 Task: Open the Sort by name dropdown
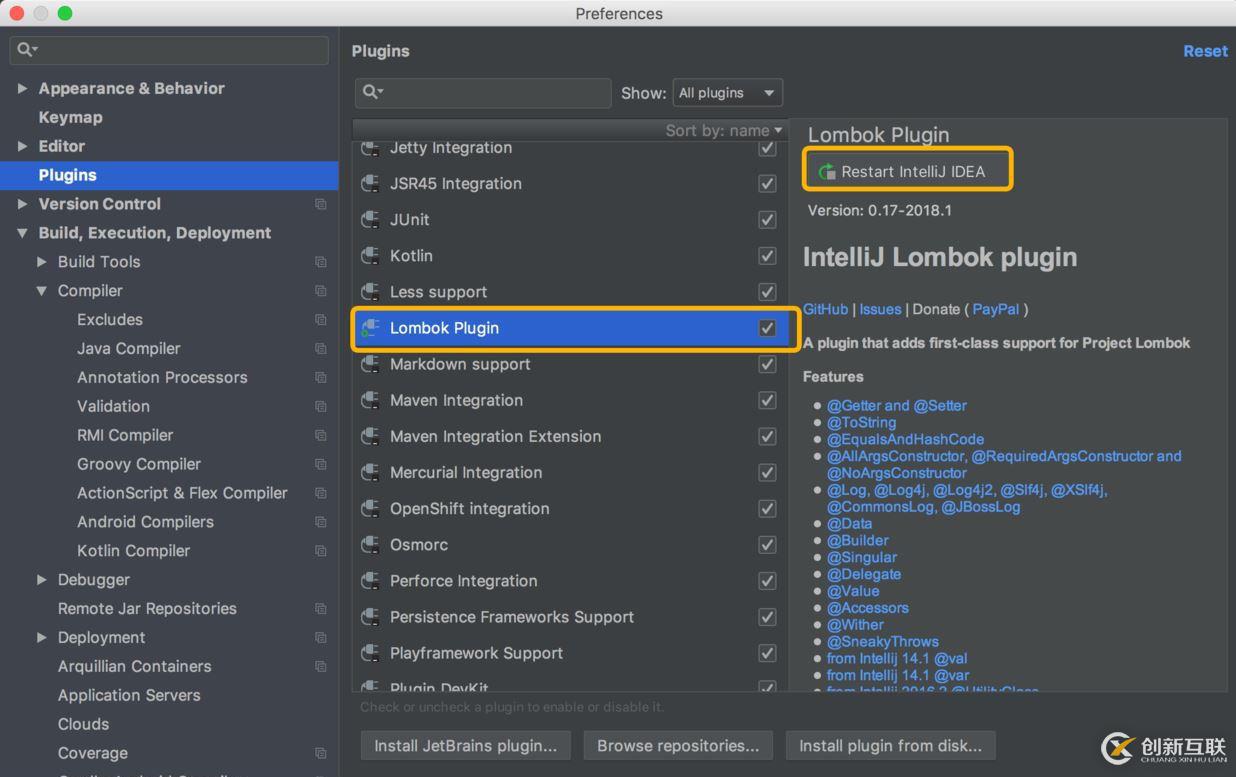point(724,131)
